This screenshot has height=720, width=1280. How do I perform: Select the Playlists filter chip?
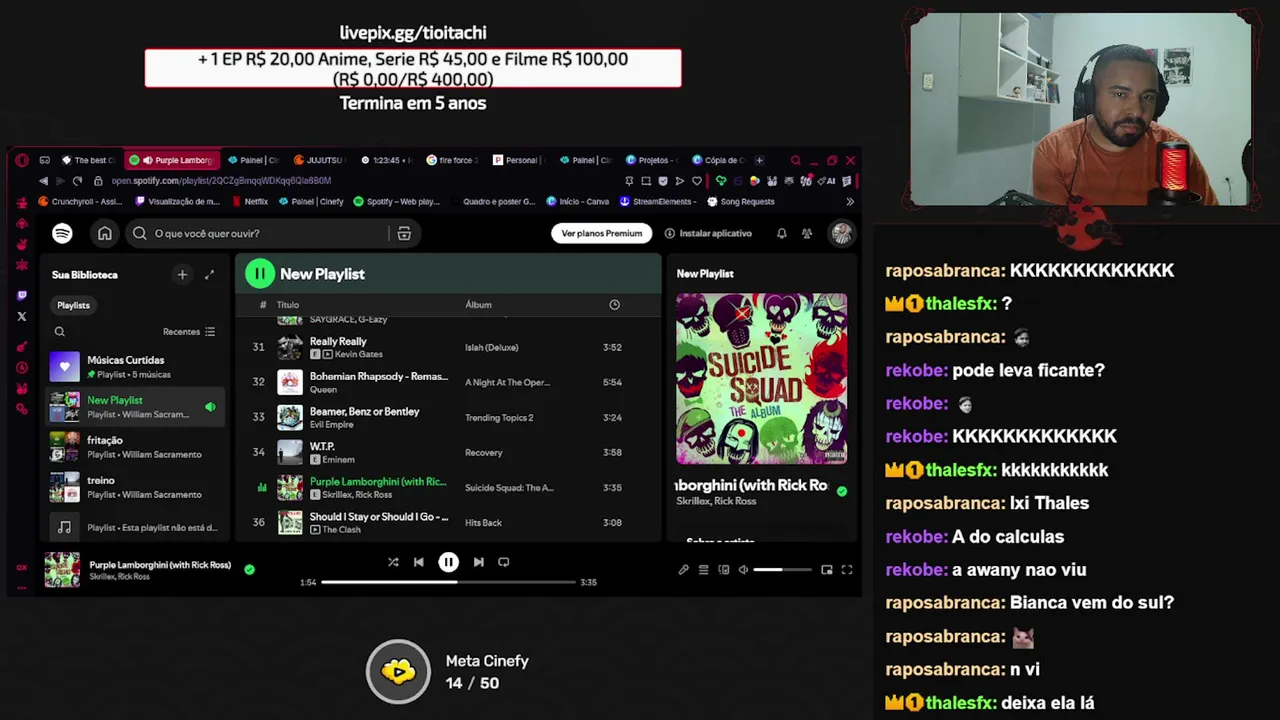click(x=73, y=305)
